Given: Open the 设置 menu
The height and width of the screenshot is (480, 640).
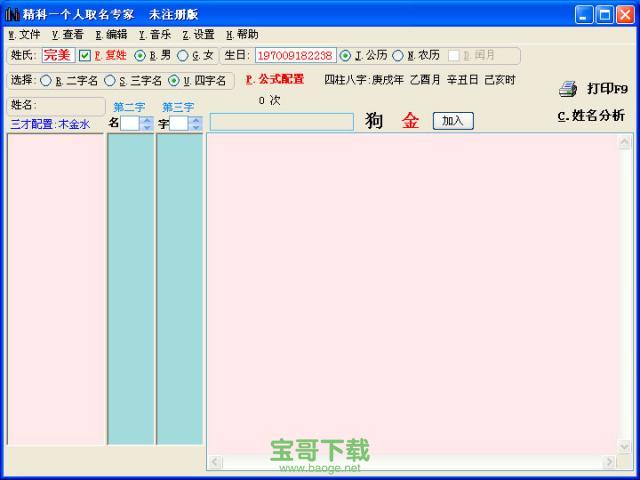Looking at the screenshot, I should point(198,35).
